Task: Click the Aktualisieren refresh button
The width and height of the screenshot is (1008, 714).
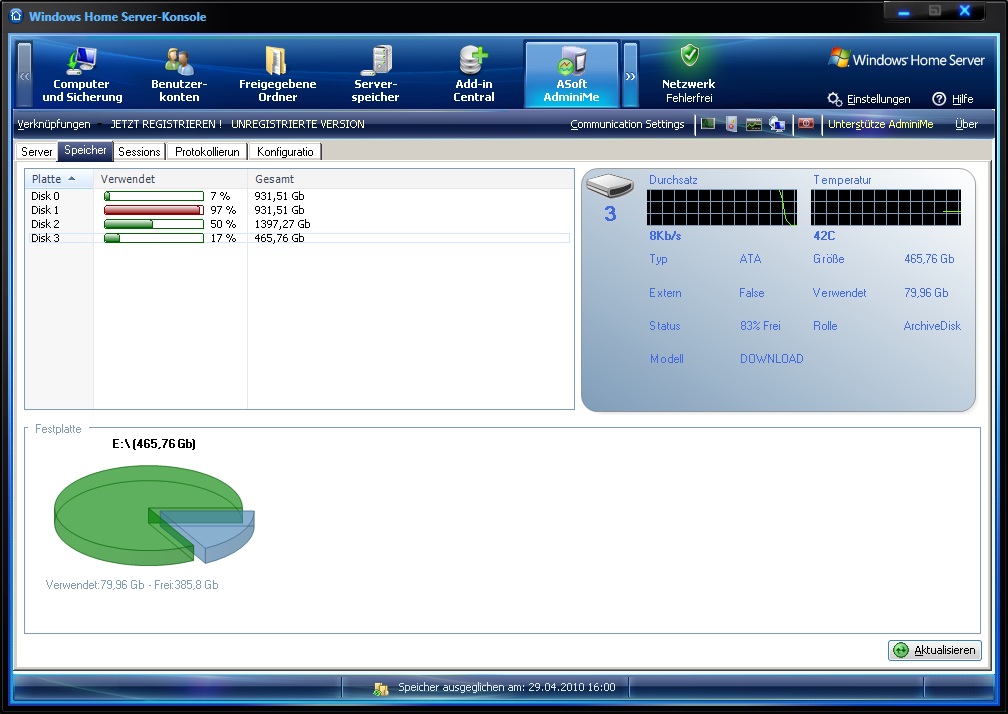Action: [935, 650]
